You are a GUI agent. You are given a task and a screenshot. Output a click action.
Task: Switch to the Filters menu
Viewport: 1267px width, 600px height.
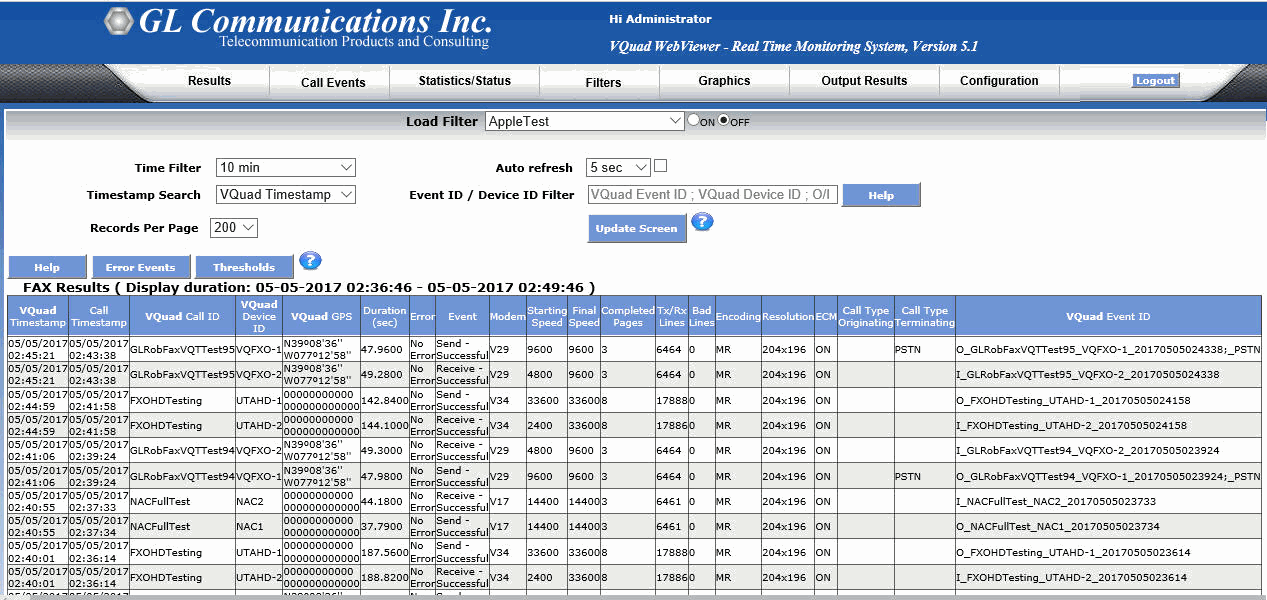coord(603,82)
